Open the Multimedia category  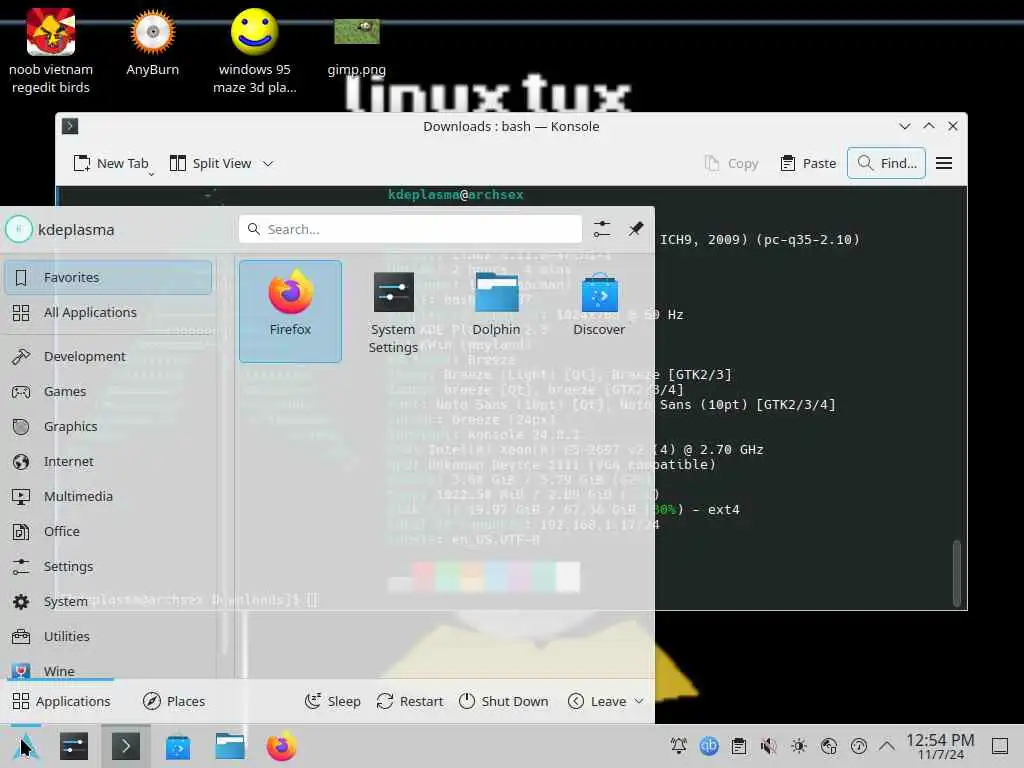point(108,496)
